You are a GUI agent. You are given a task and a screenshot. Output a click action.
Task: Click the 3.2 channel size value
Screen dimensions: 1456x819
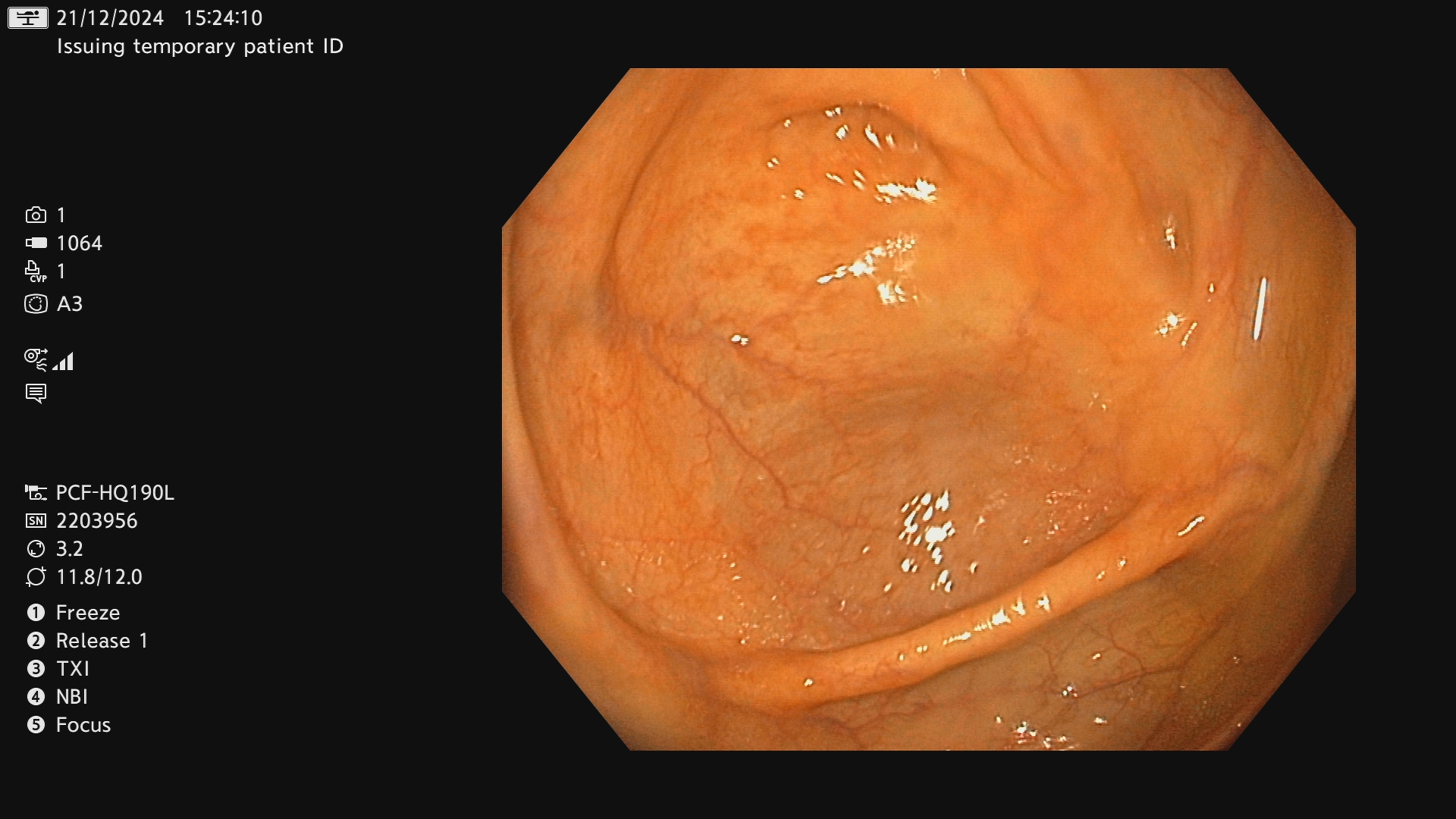[70, 549]
